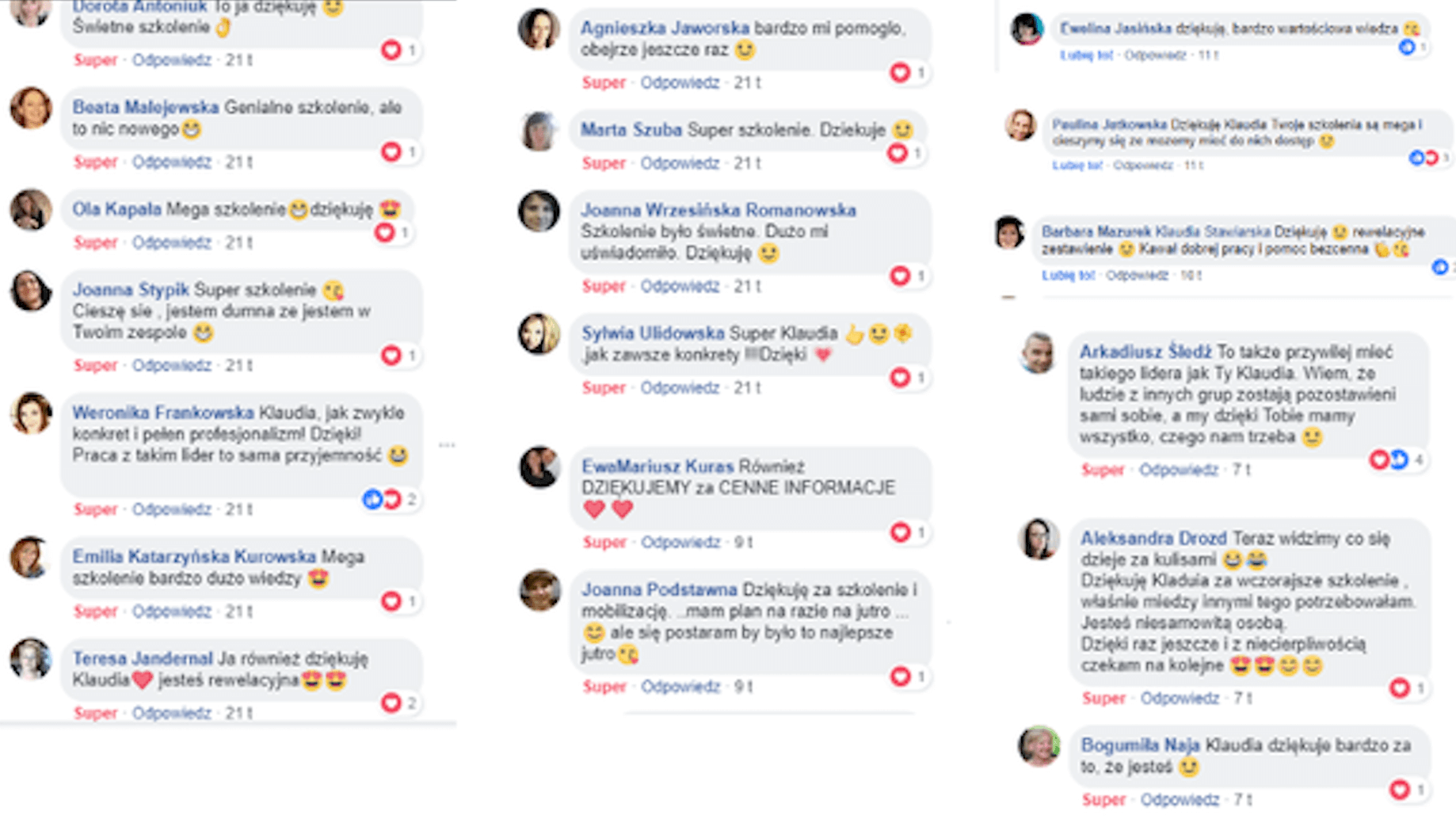Open Sylwia Ulidowska's profile avatar
The image size is (1456, 819).
(539, 333)
